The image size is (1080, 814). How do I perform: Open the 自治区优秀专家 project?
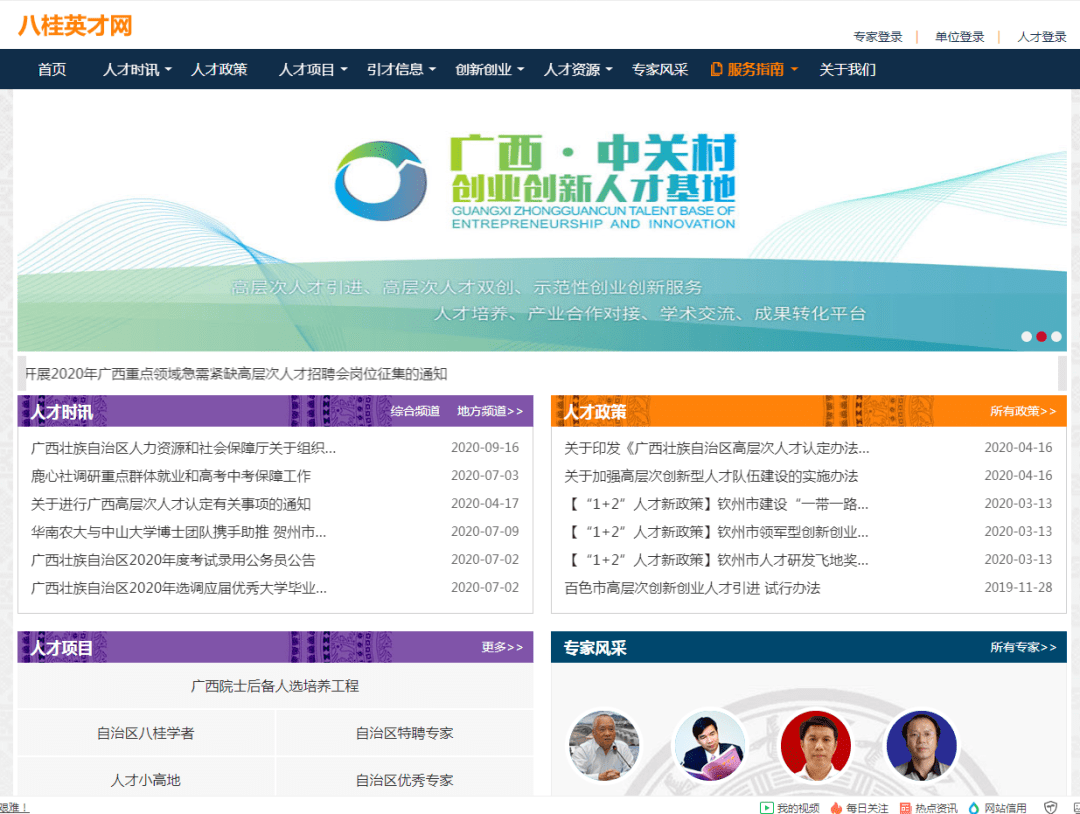[404, 780]
